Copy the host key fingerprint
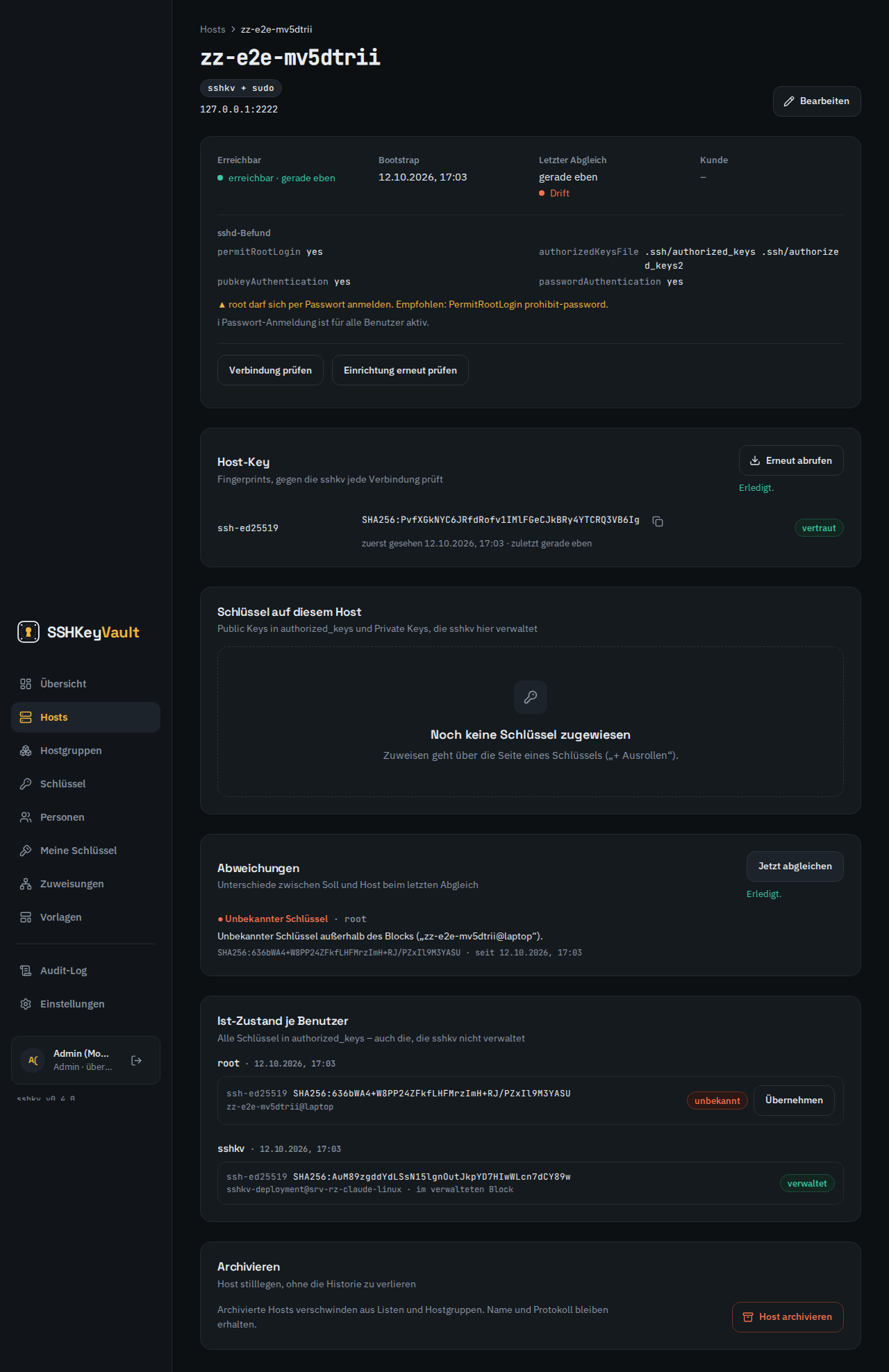889x1372 pixels. click(658, 521)
